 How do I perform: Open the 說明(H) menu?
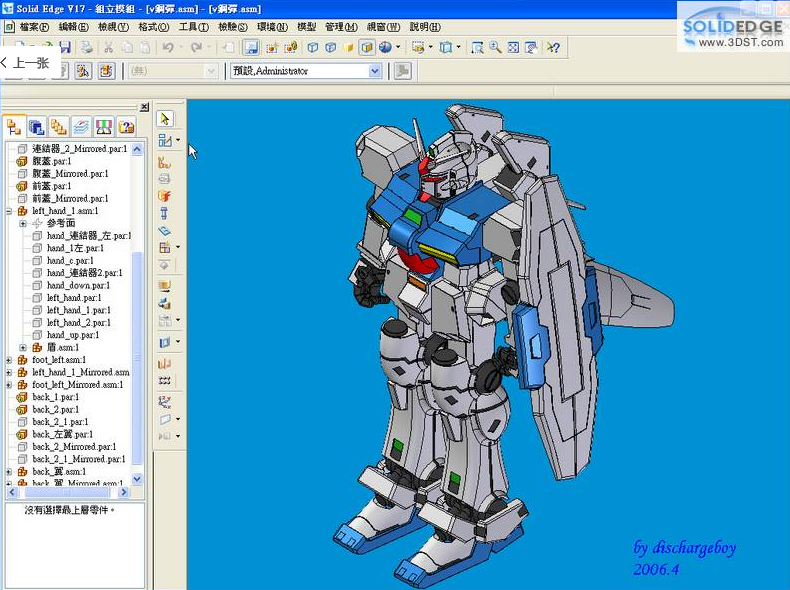425,27
